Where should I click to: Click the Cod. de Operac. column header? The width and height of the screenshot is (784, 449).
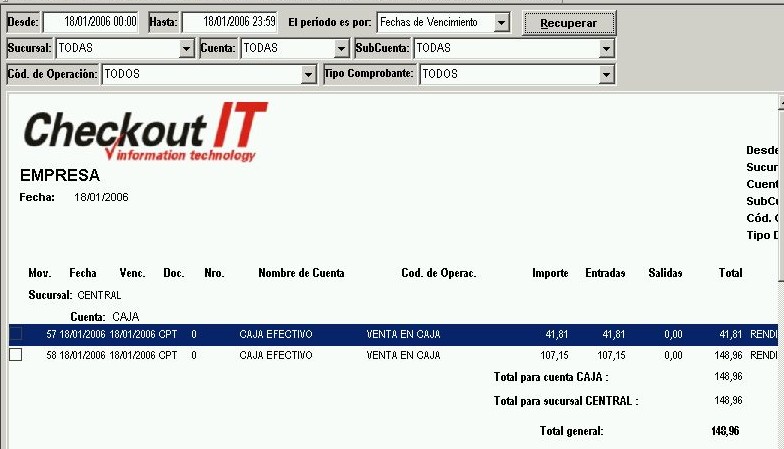tap(438, 273)
